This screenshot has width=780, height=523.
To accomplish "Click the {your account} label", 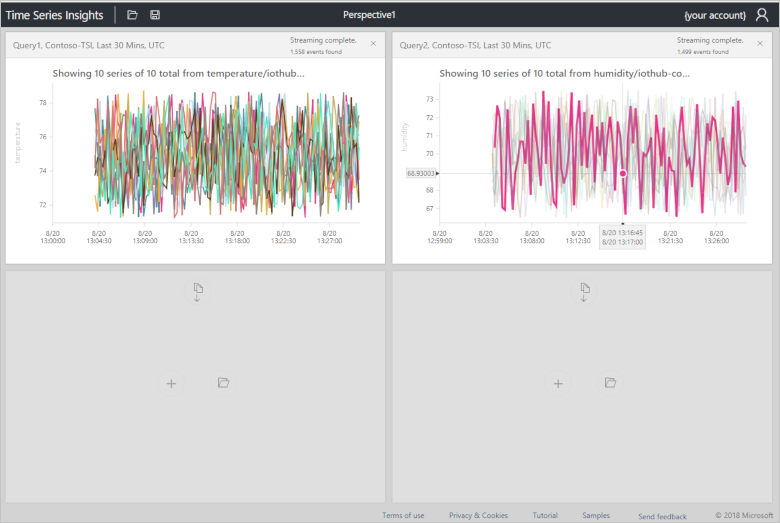I will (715, 15).
